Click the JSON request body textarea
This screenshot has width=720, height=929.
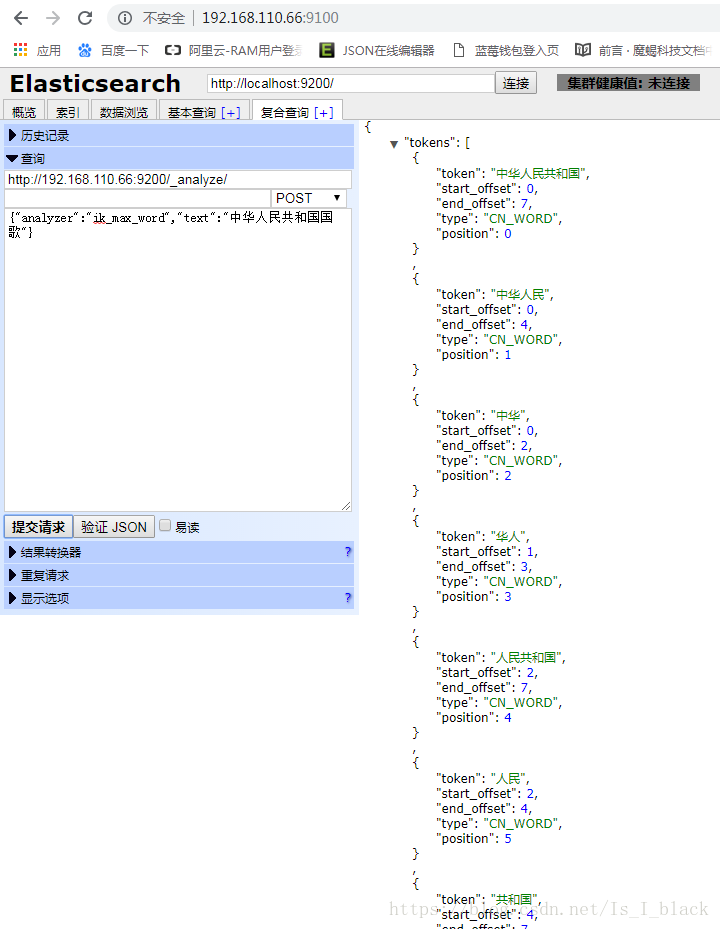tap(178, 359)
